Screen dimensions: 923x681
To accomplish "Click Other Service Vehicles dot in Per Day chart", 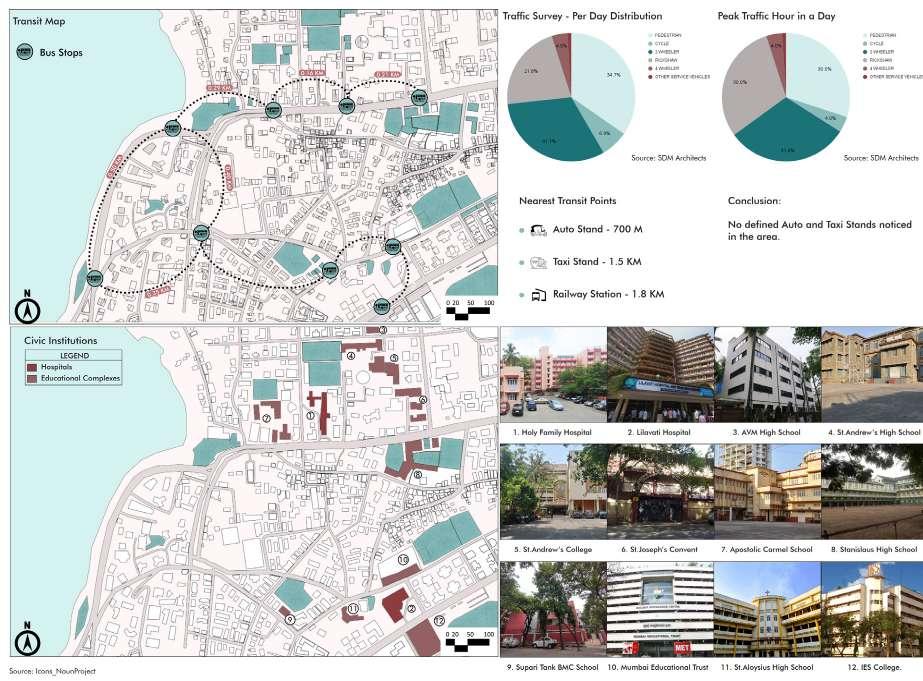I will (x=650, y=77).
